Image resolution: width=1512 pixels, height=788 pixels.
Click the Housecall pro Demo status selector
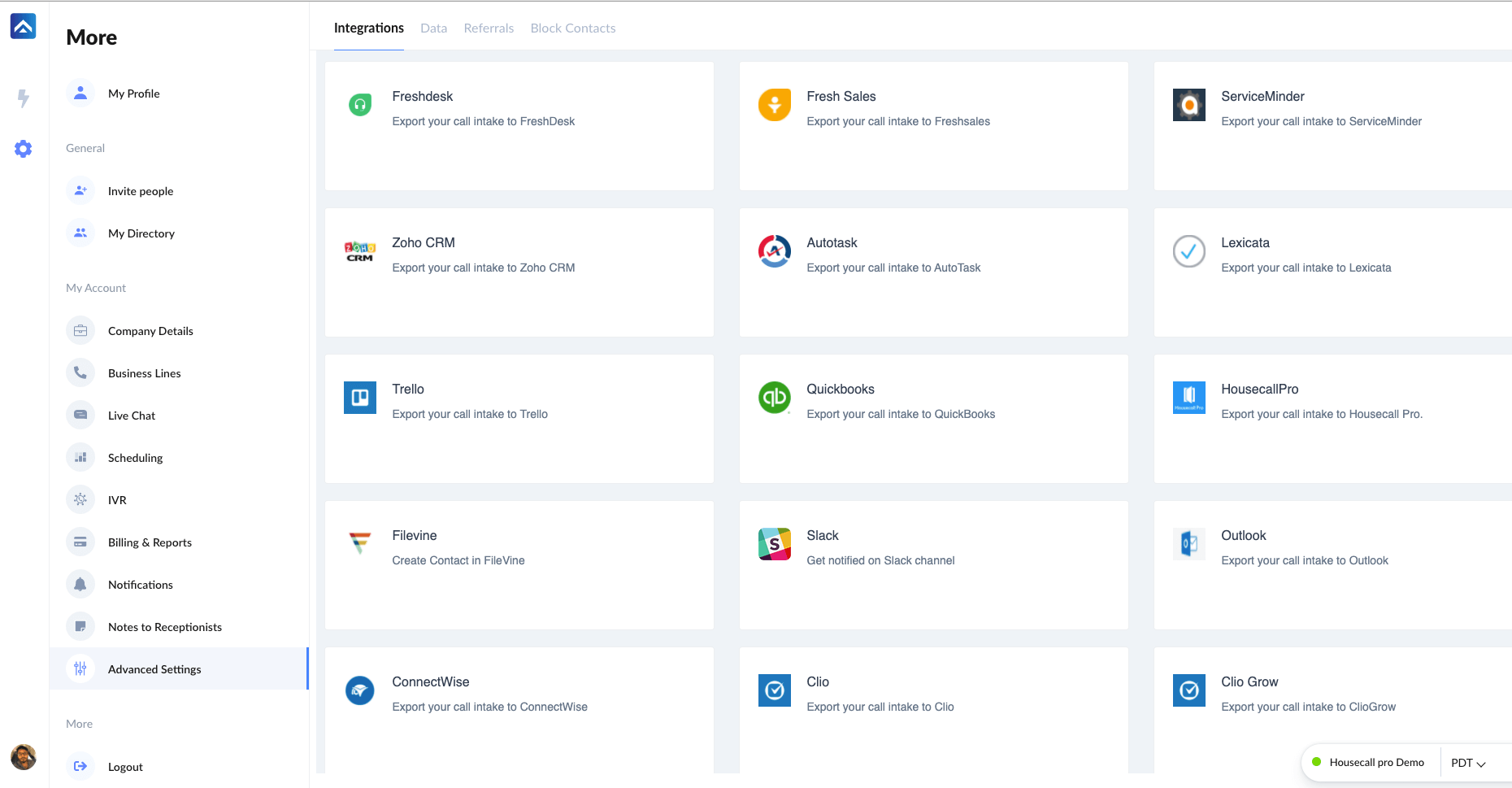pyautogui.click(x=1369, y=763)
